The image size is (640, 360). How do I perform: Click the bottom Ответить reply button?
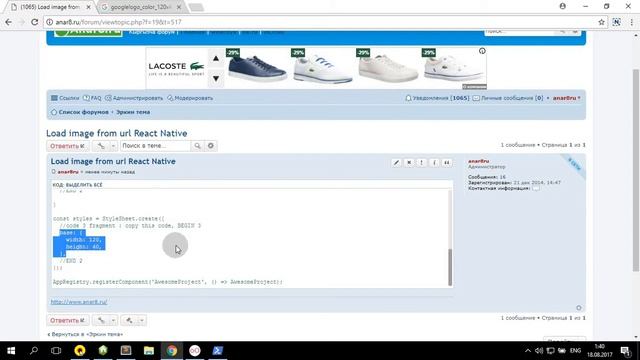point(67,320)
